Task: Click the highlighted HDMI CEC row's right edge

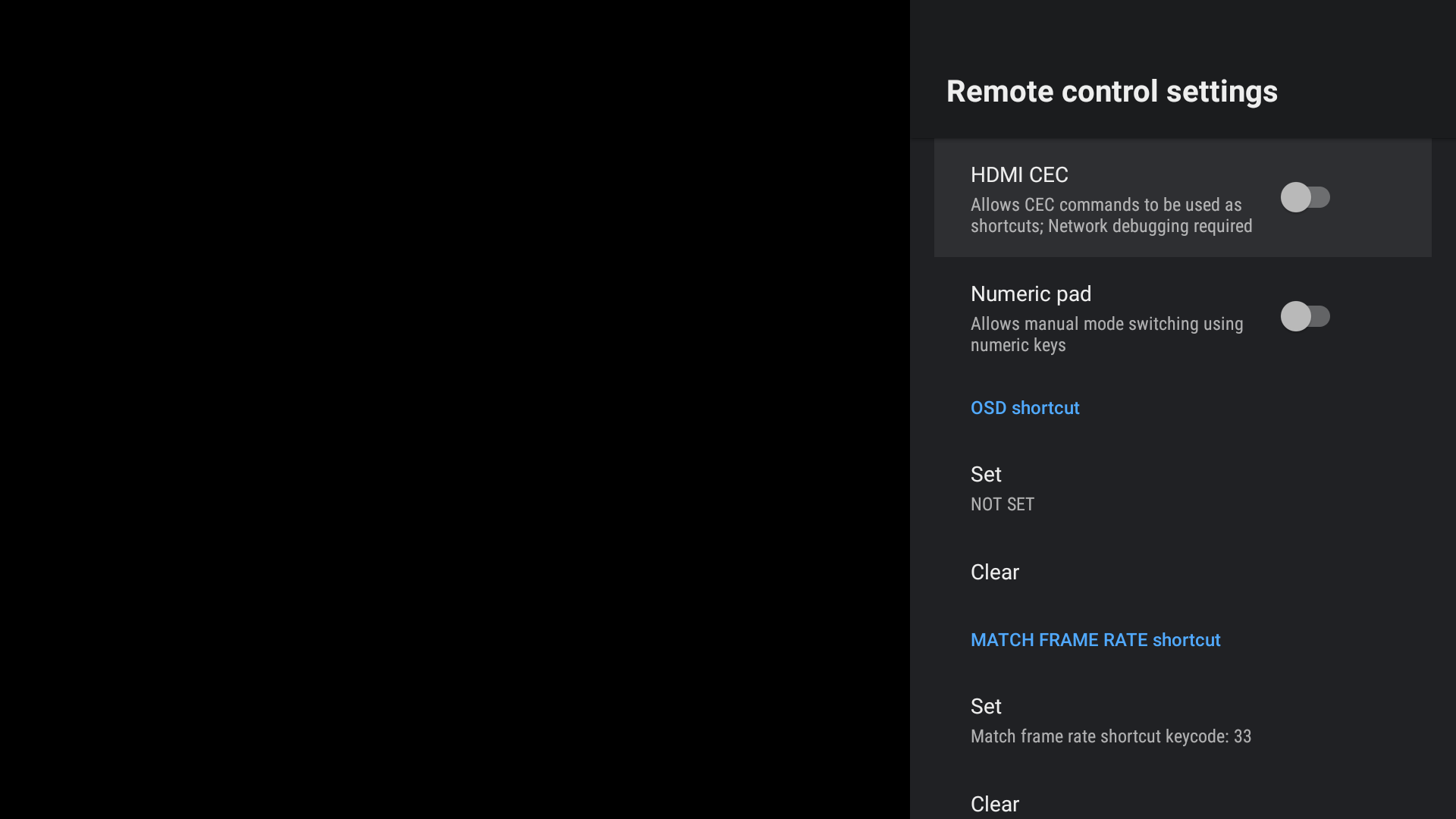Action: (1403, 197)
